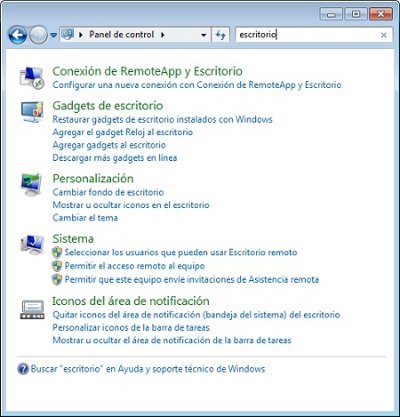The image size is (400, 417).
Task: Click shield icon beside Asistencia remota link
Action: (x=57, y=279)
